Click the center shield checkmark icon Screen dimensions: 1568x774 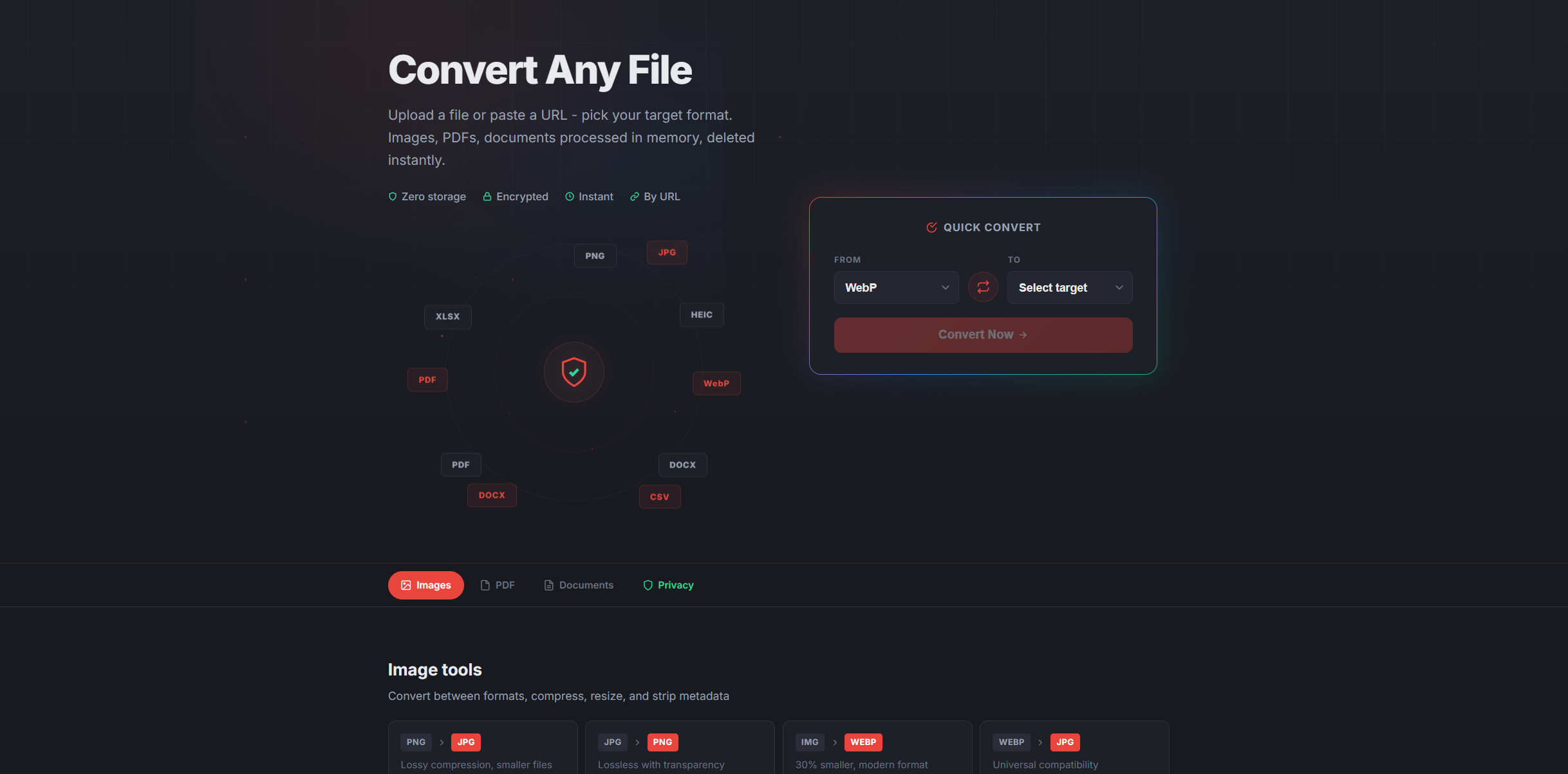574,372
